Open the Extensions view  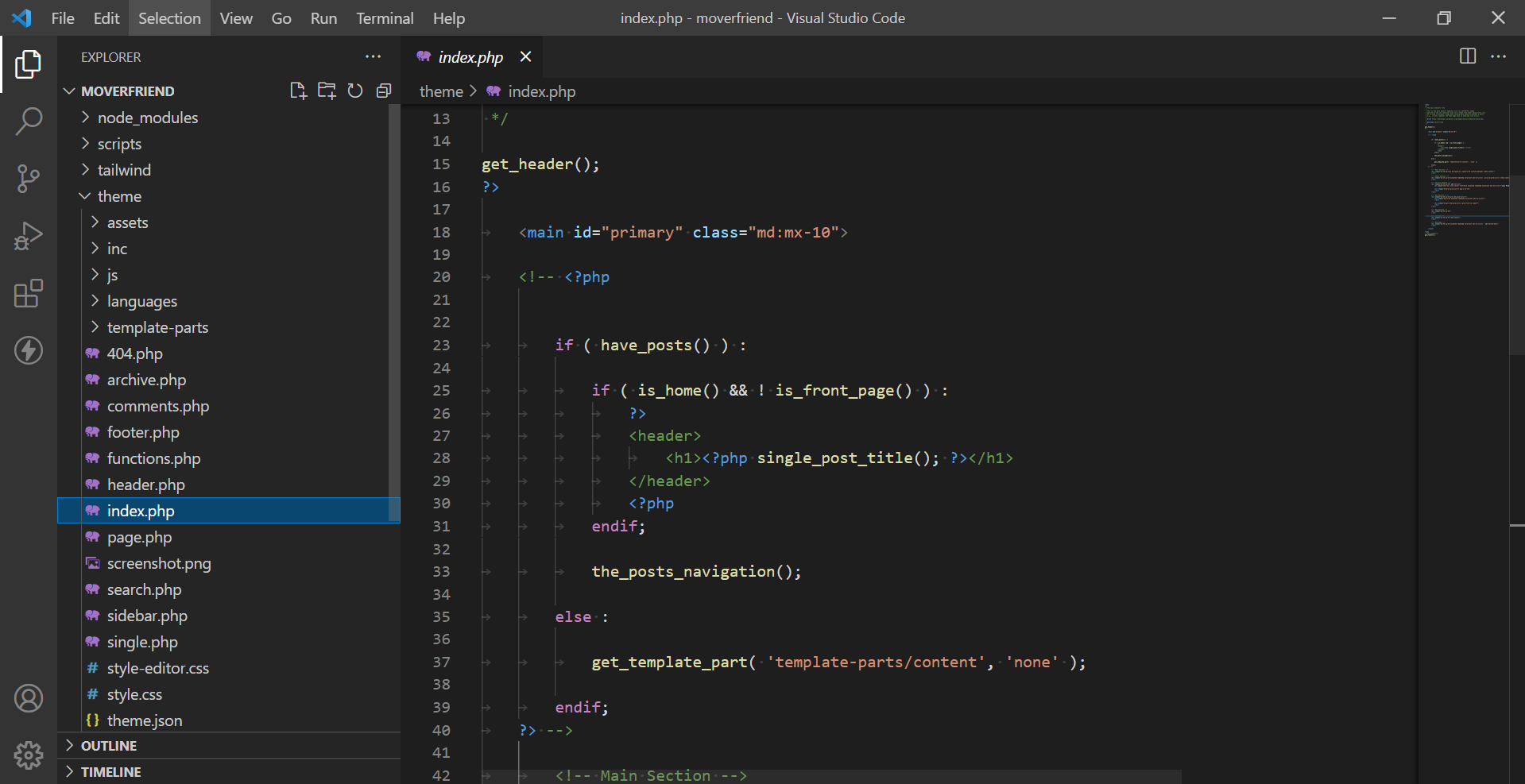[x=29, y=293]
